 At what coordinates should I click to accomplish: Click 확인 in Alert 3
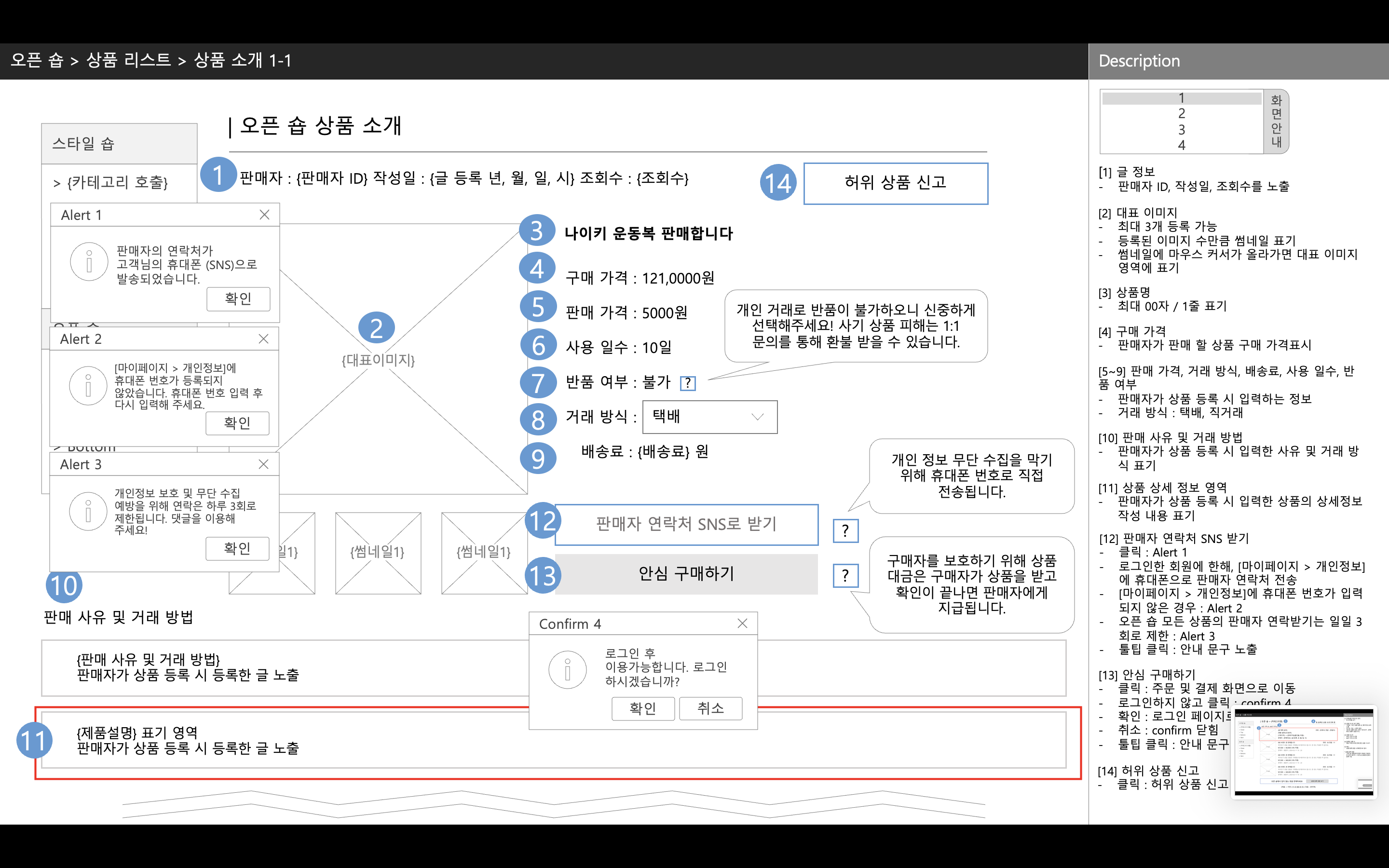[237, 548]
